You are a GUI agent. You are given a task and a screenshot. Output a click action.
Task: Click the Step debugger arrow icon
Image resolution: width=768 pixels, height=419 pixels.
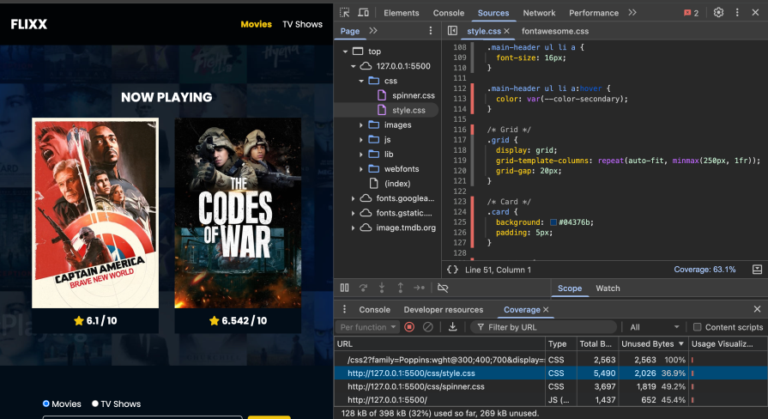pyautogui.click(x=419, y=288)
